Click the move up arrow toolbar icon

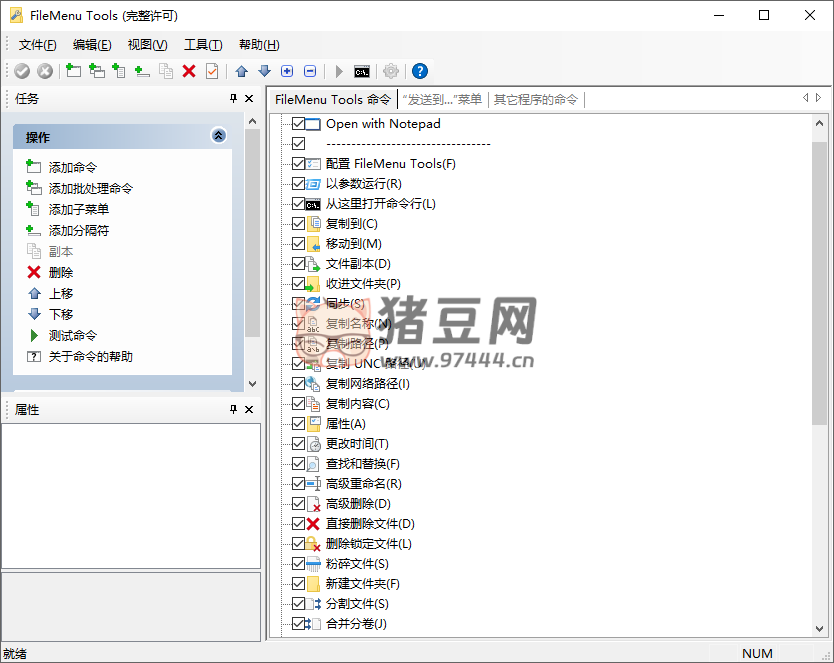click(241, 71)
